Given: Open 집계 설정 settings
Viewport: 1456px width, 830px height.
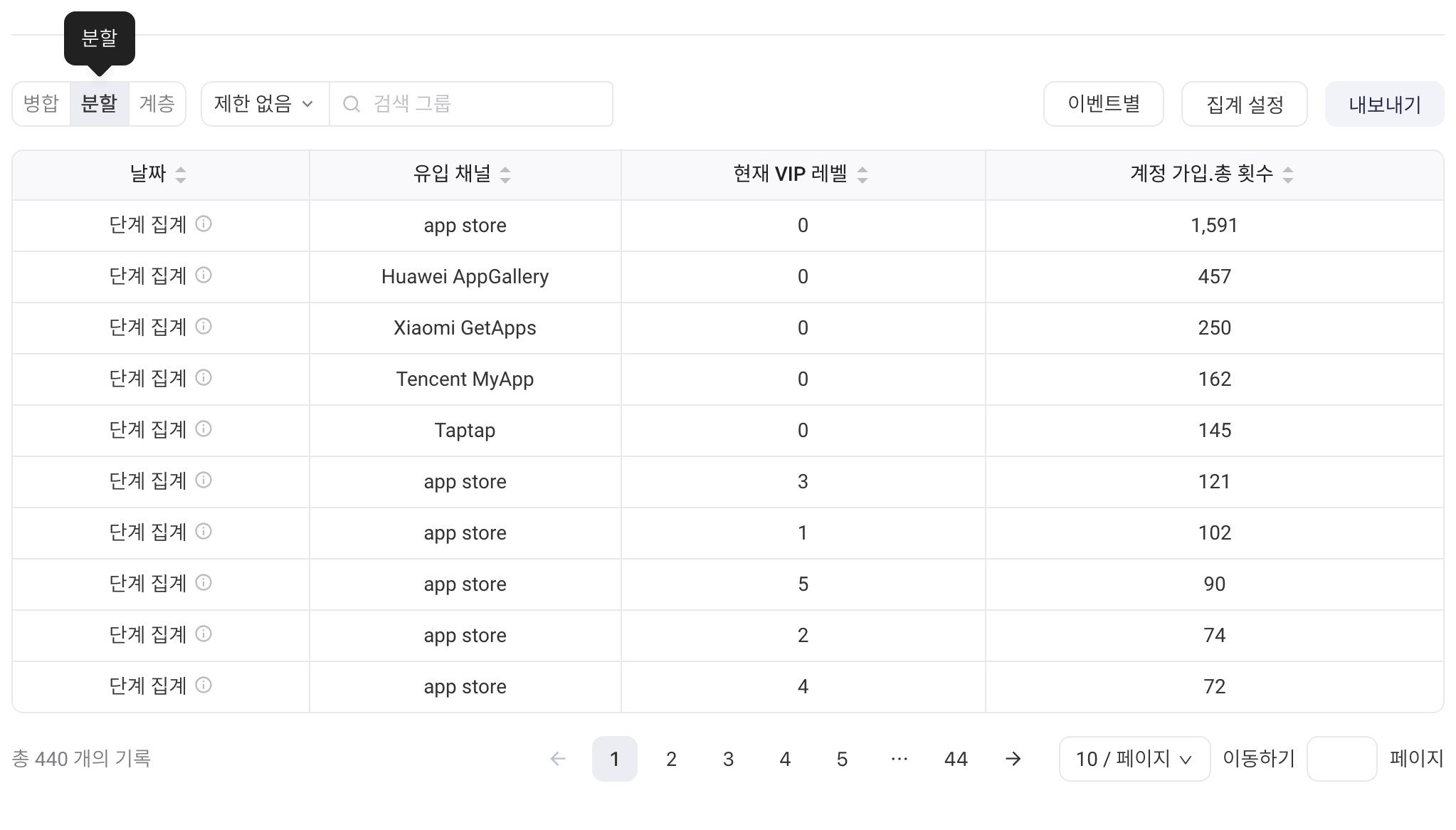Looking at the screenshot, I should coord(1245,104).
